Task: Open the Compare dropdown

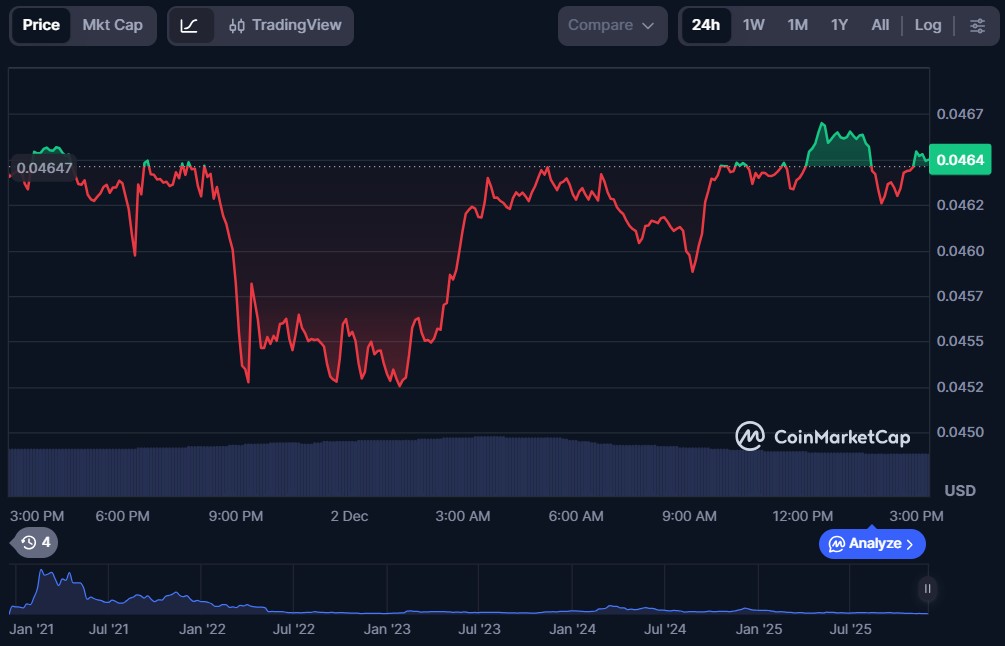Action: pos(611,25)
